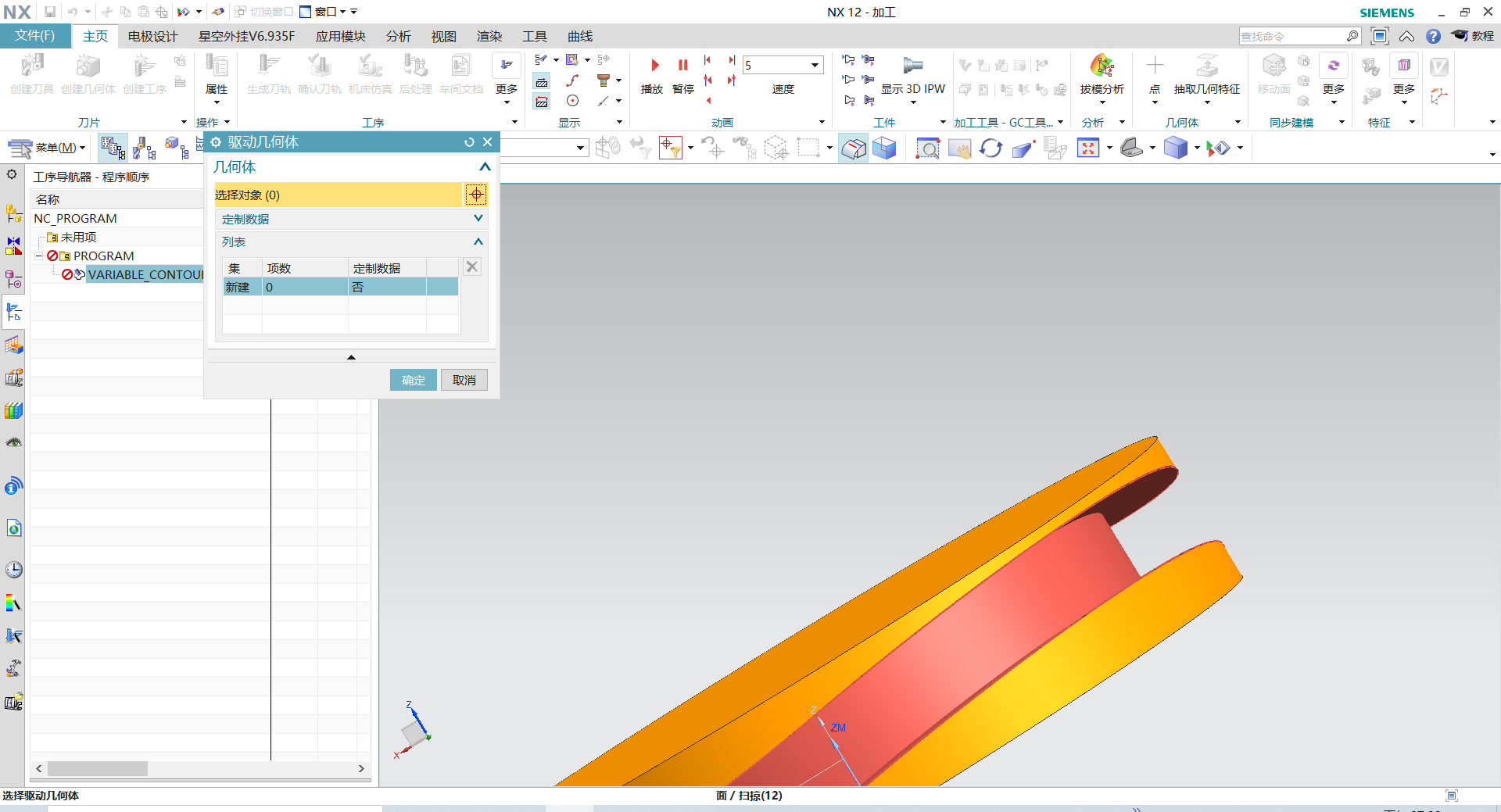Open the File (文件) menu
This screenshot has height=812, width=1501.
click(35, 36)
